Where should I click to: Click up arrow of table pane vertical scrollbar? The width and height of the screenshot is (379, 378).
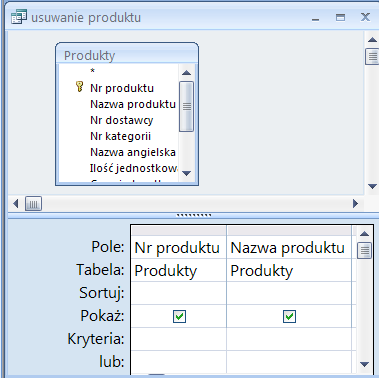(372, 40)
